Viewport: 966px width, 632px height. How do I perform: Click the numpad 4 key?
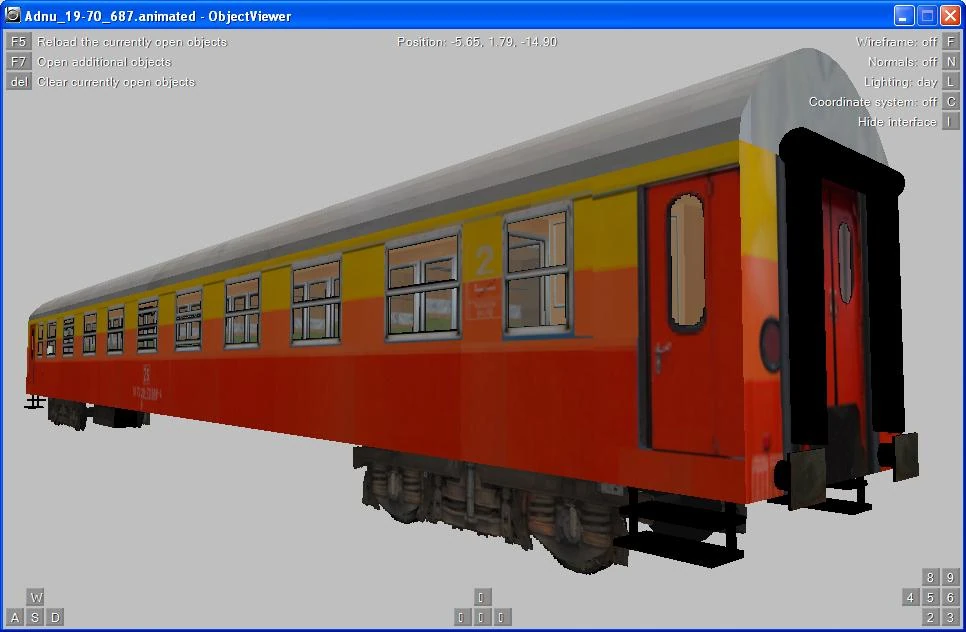click(x=911, y=597)
